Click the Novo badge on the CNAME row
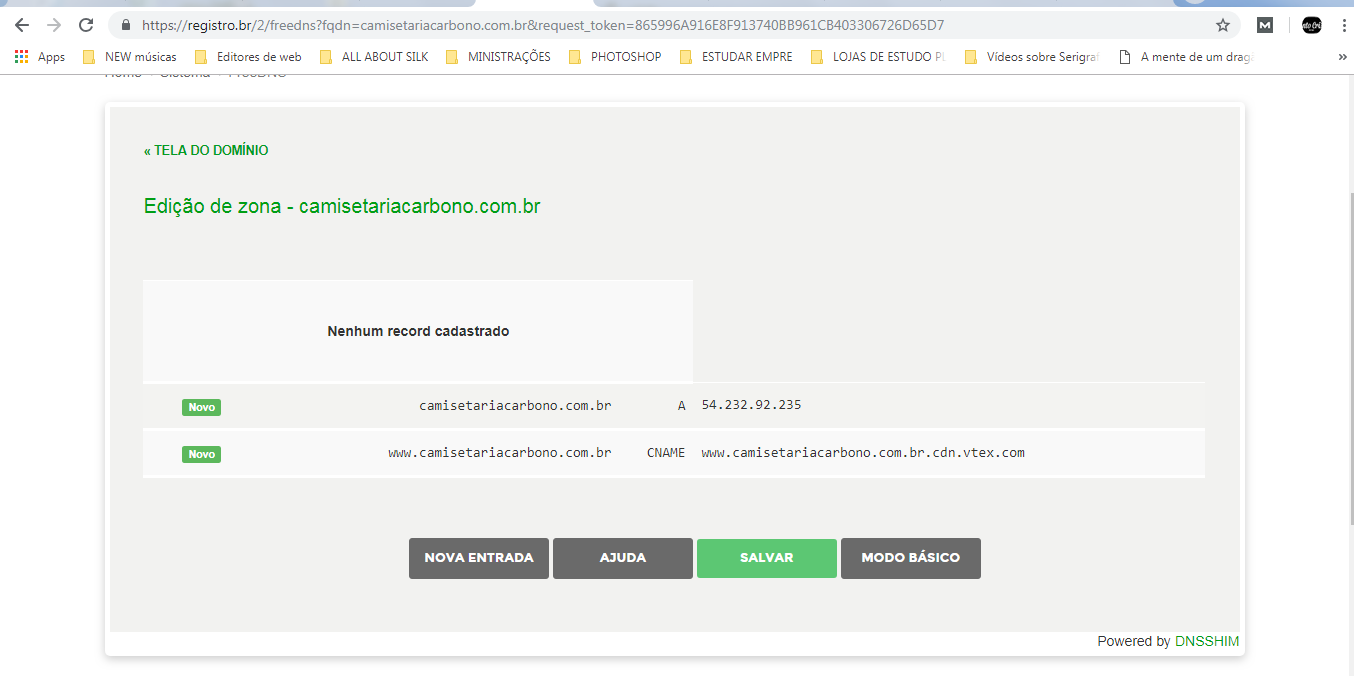Viewport: 1354px width, 676px height. pos(201,454)
